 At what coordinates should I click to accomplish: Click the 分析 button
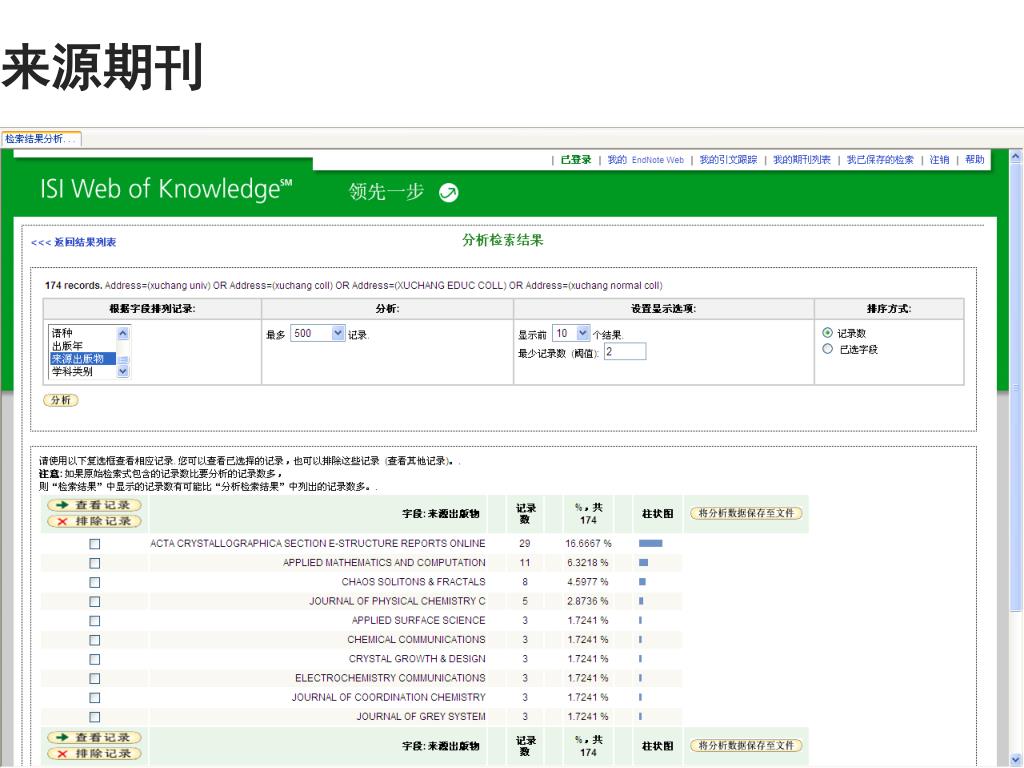point(61,400)
